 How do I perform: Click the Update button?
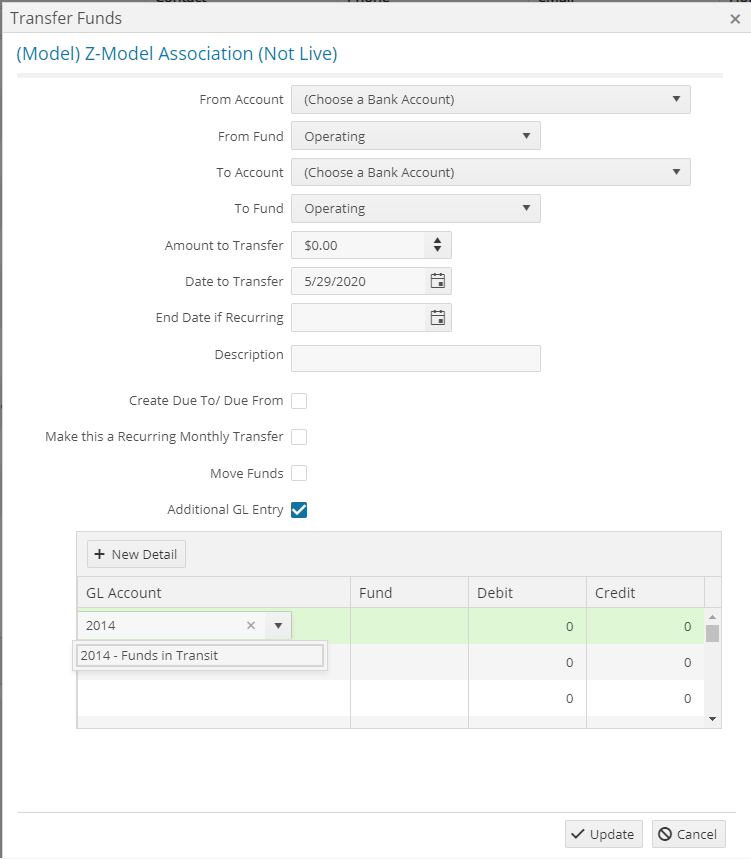point(604,834)
